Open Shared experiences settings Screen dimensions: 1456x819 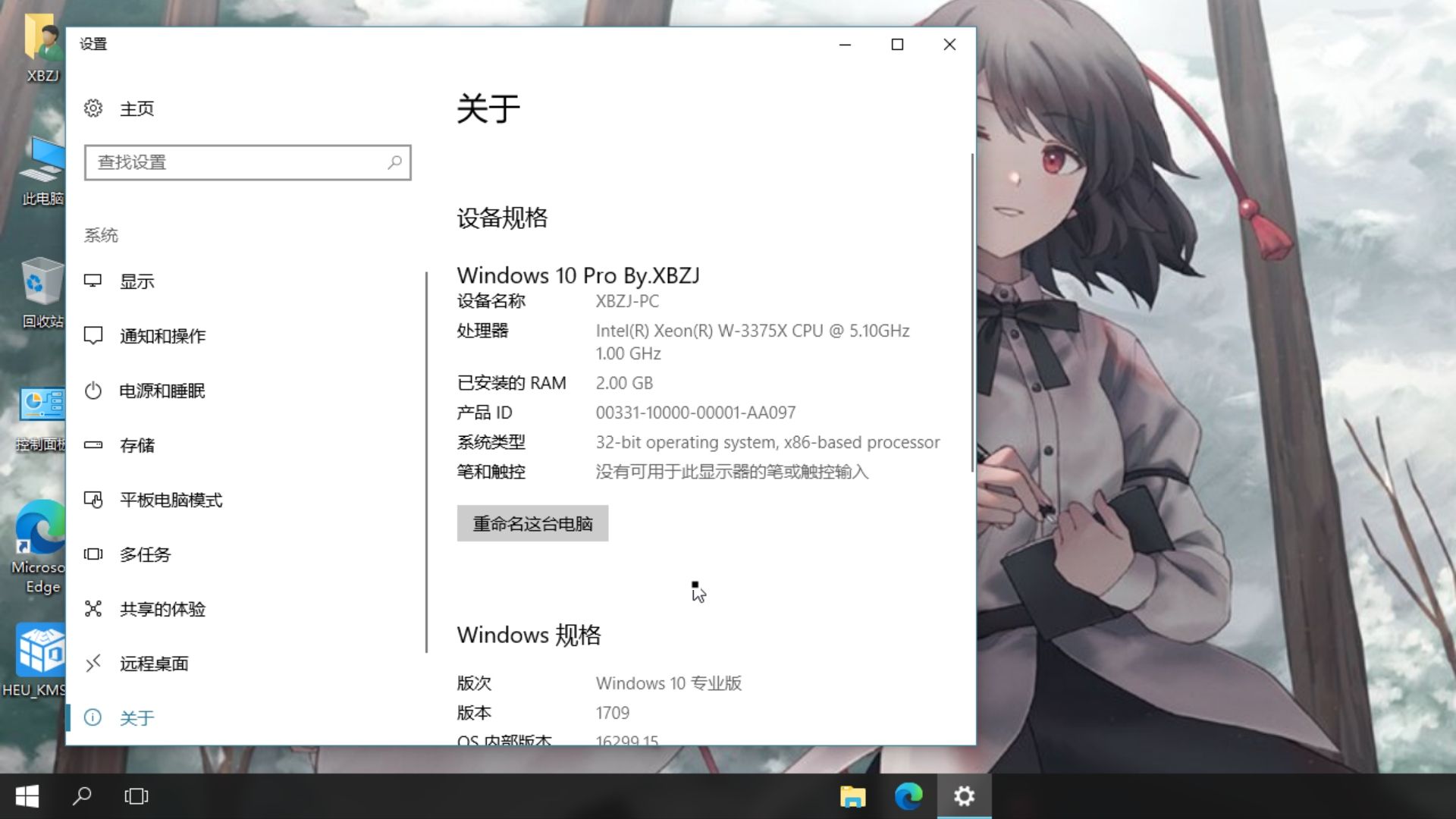(162, 609)
